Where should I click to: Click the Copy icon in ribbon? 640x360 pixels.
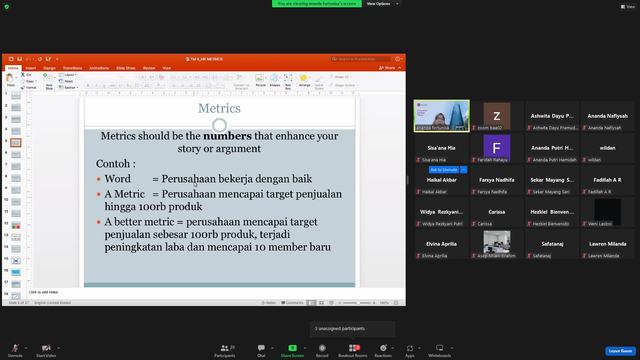[x=23, y=81]
